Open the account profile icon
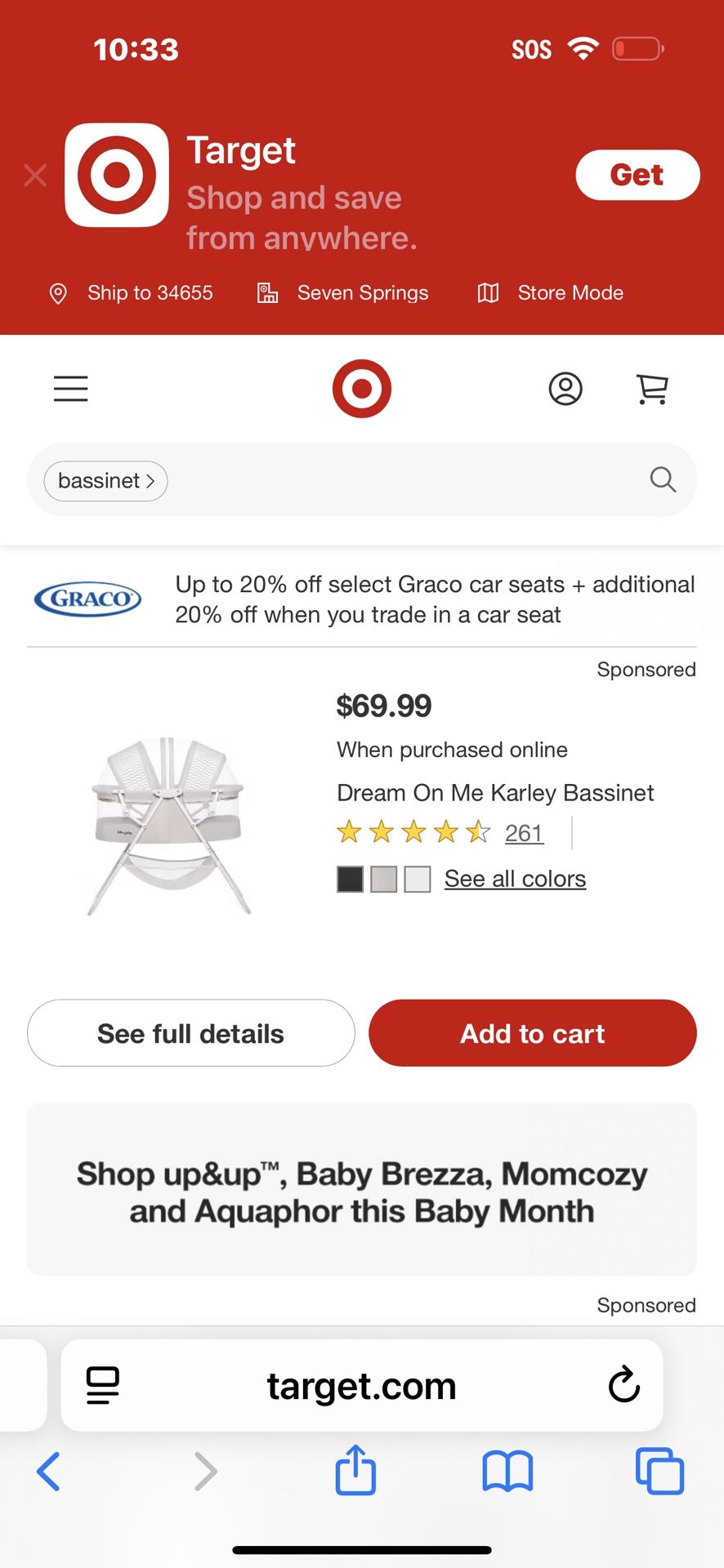Viewport: 724px width, 1568px height. pos(565,389)
